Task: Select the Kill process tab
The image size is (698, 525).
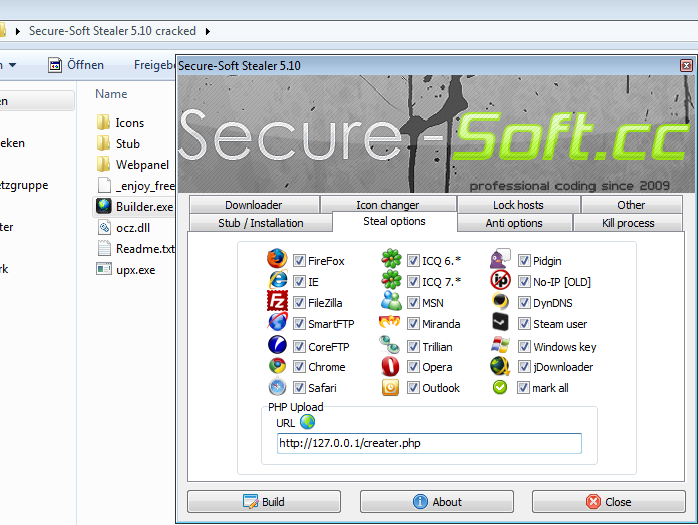Action: [x=628, y=223]
